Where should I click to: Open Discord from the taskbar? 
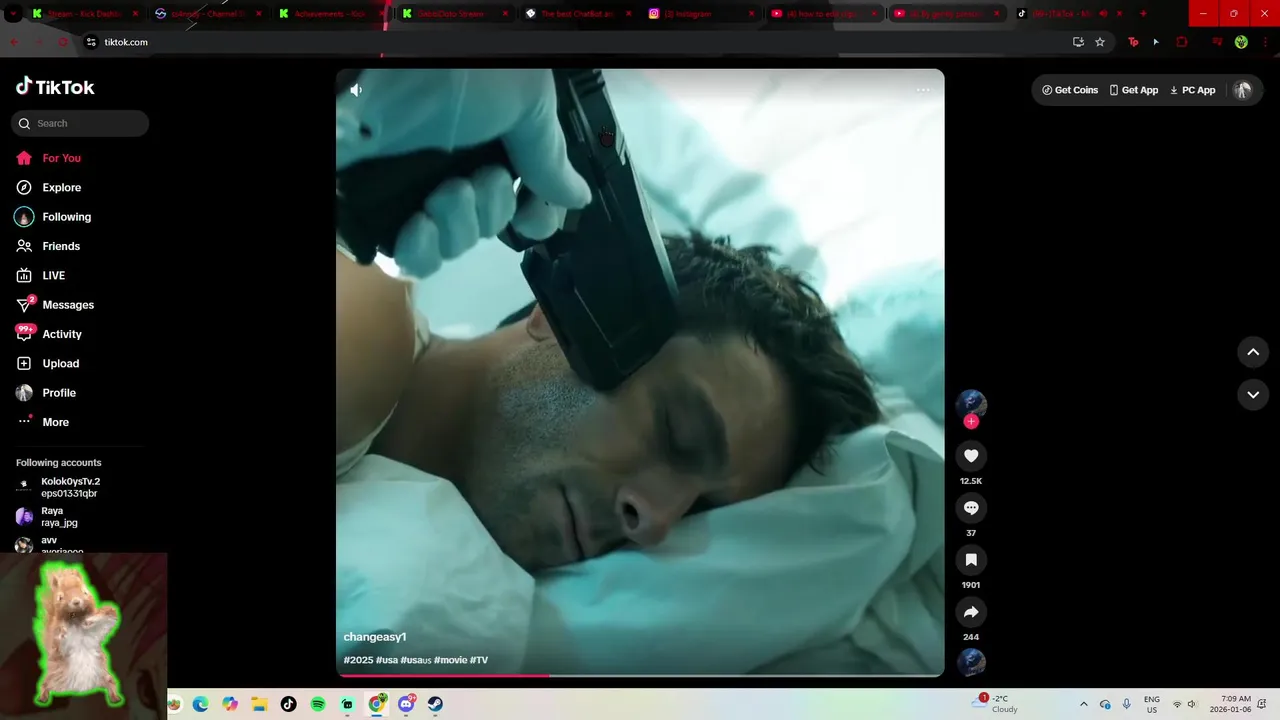pyautogui.click(x=406, y=704)
